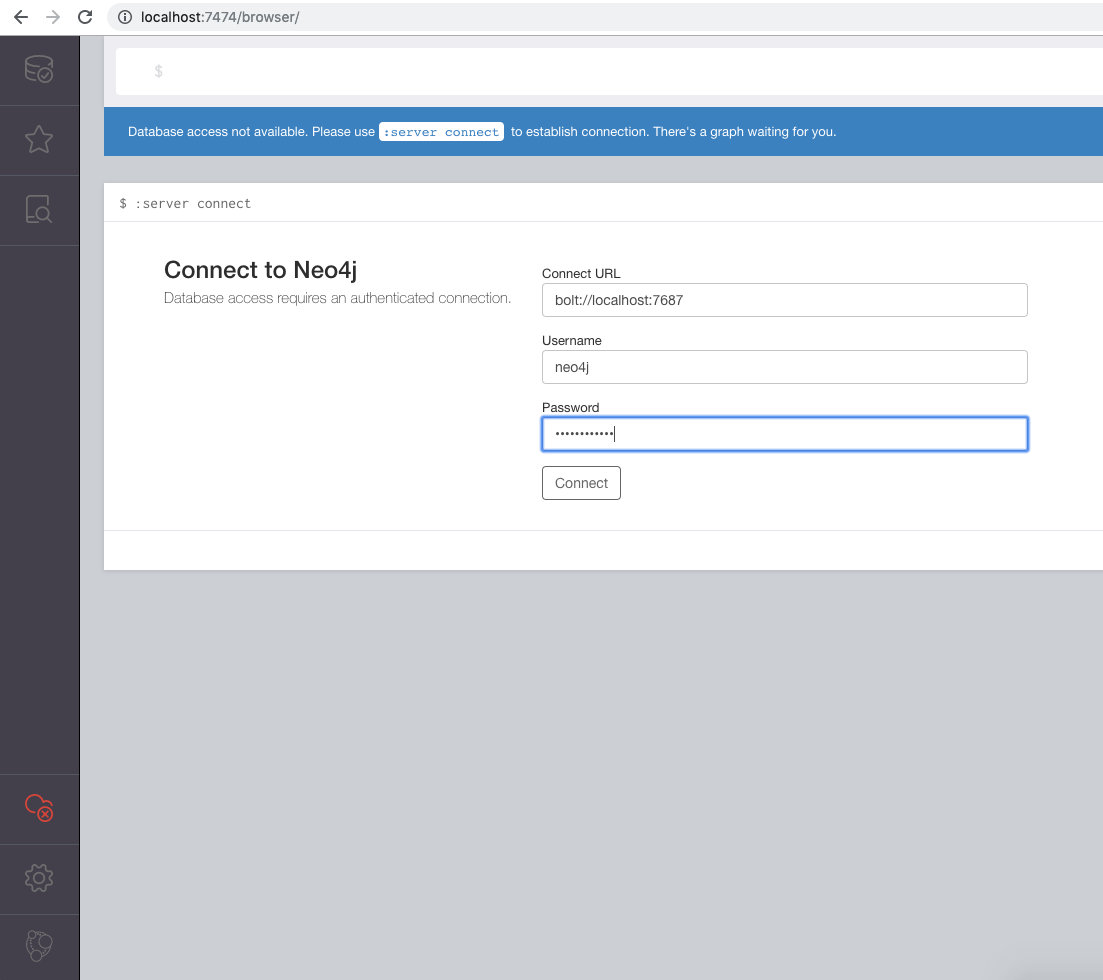Click inside the Username field
The image size is (1103, 980).
click(x=784, y=367)
